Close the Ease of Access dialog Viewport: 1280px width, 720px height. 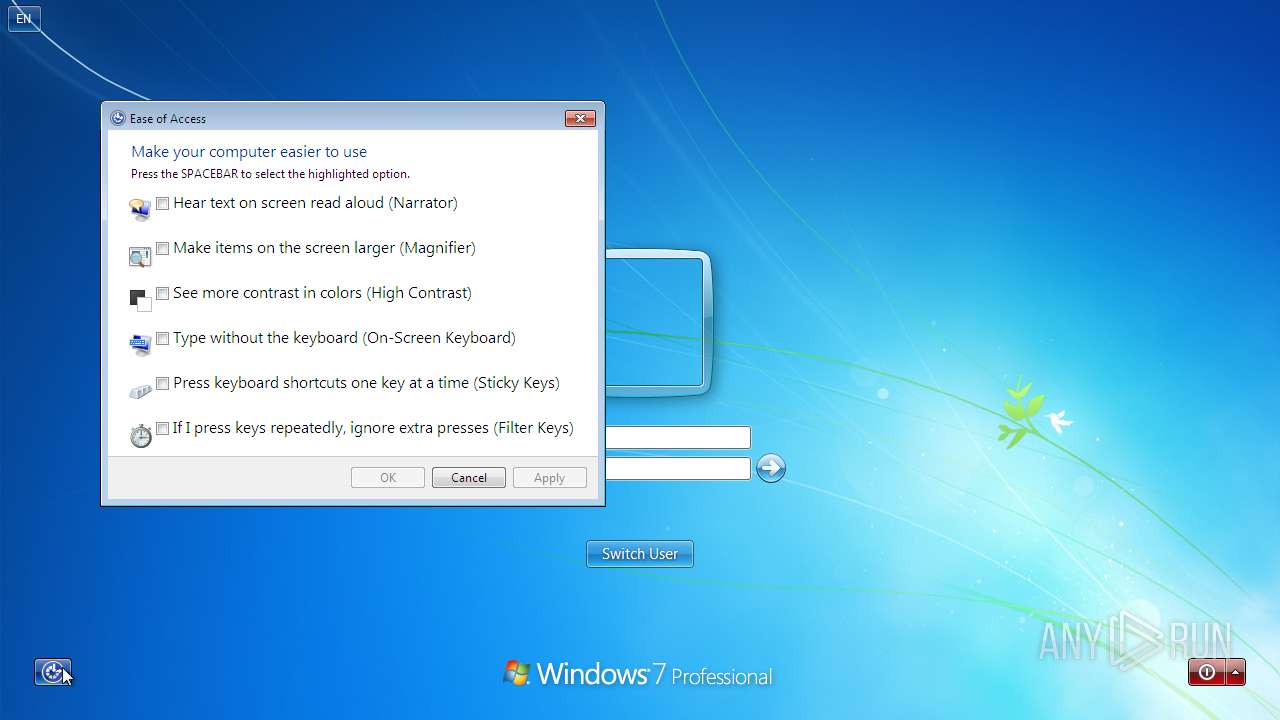point(580,118)
